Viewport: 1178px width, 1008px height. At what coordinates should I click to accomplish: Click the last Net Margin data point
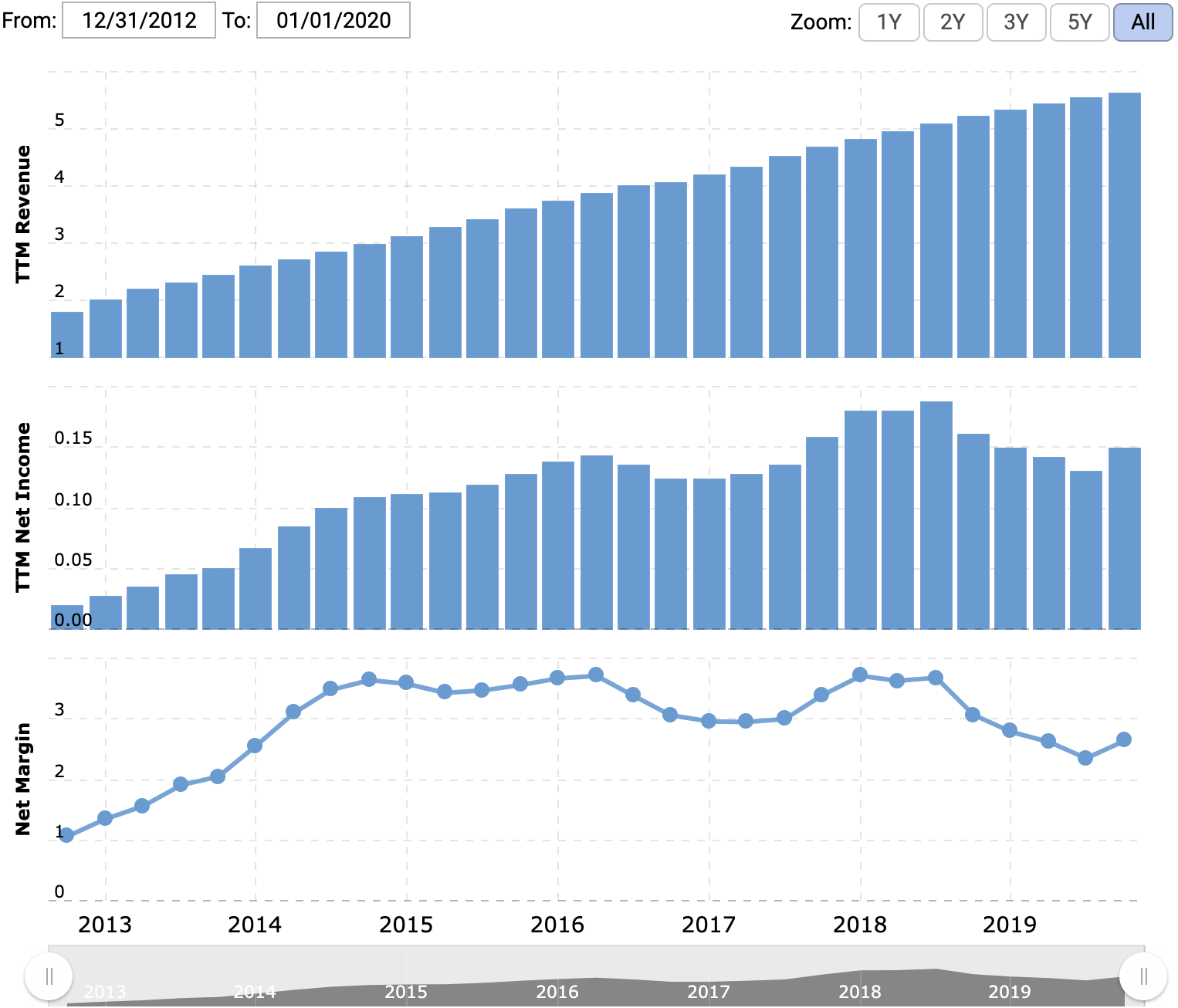click(1124, 739)
